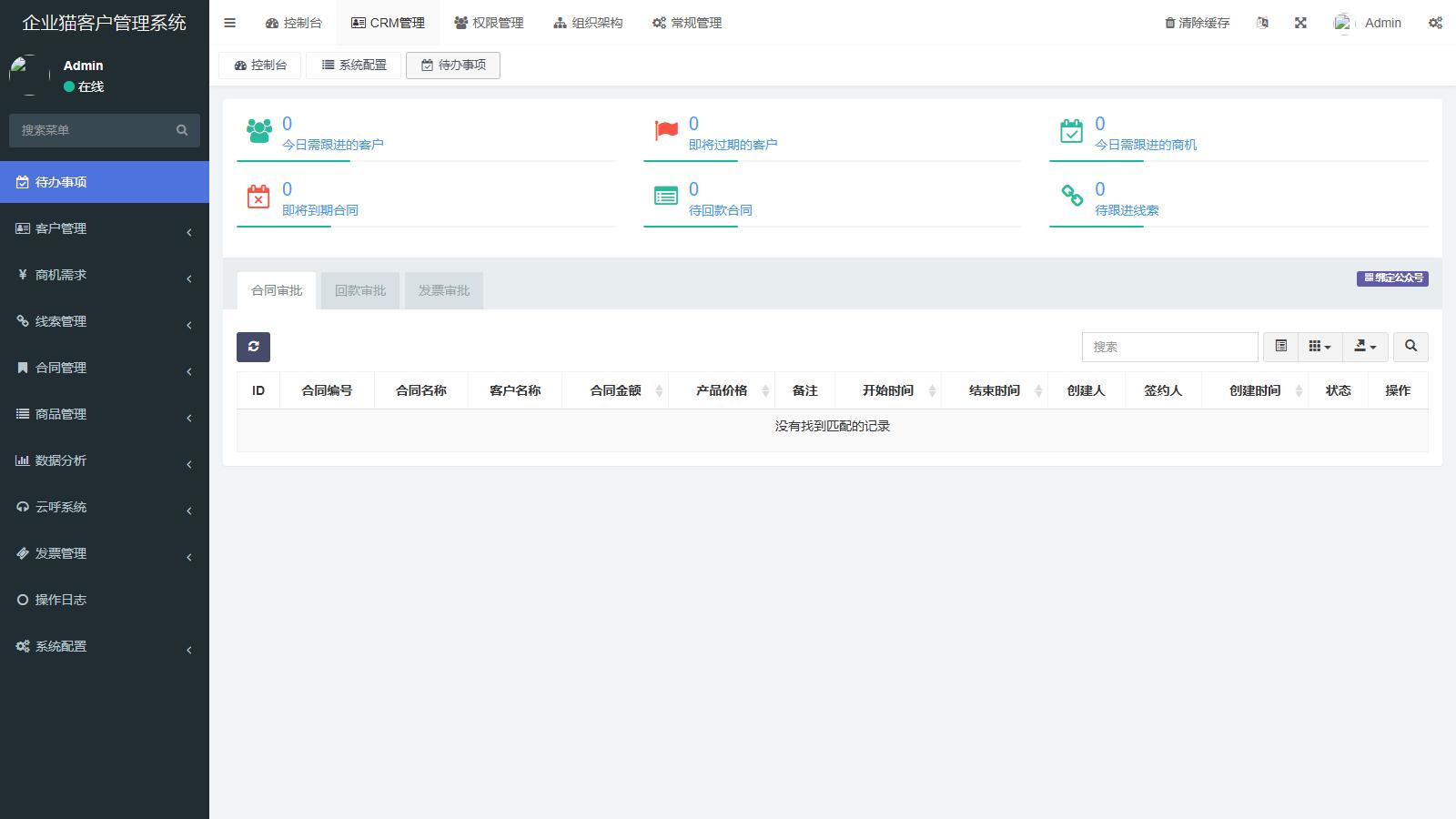Click 清除缓存 trash button
Image resolution: width=1456 pixels, height=819 pixels.
(x=1197, y=23)
